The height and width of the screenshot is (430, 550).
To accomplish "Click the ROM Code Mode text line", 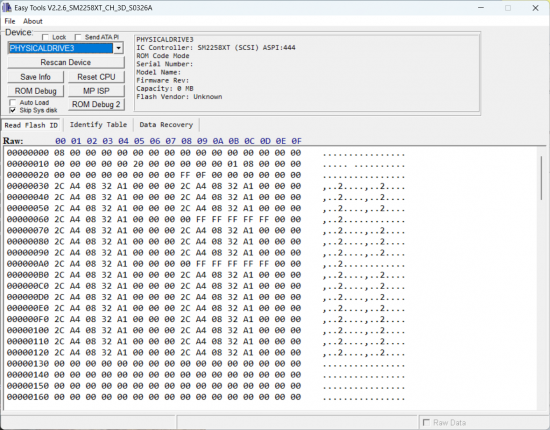I will 163,56.
